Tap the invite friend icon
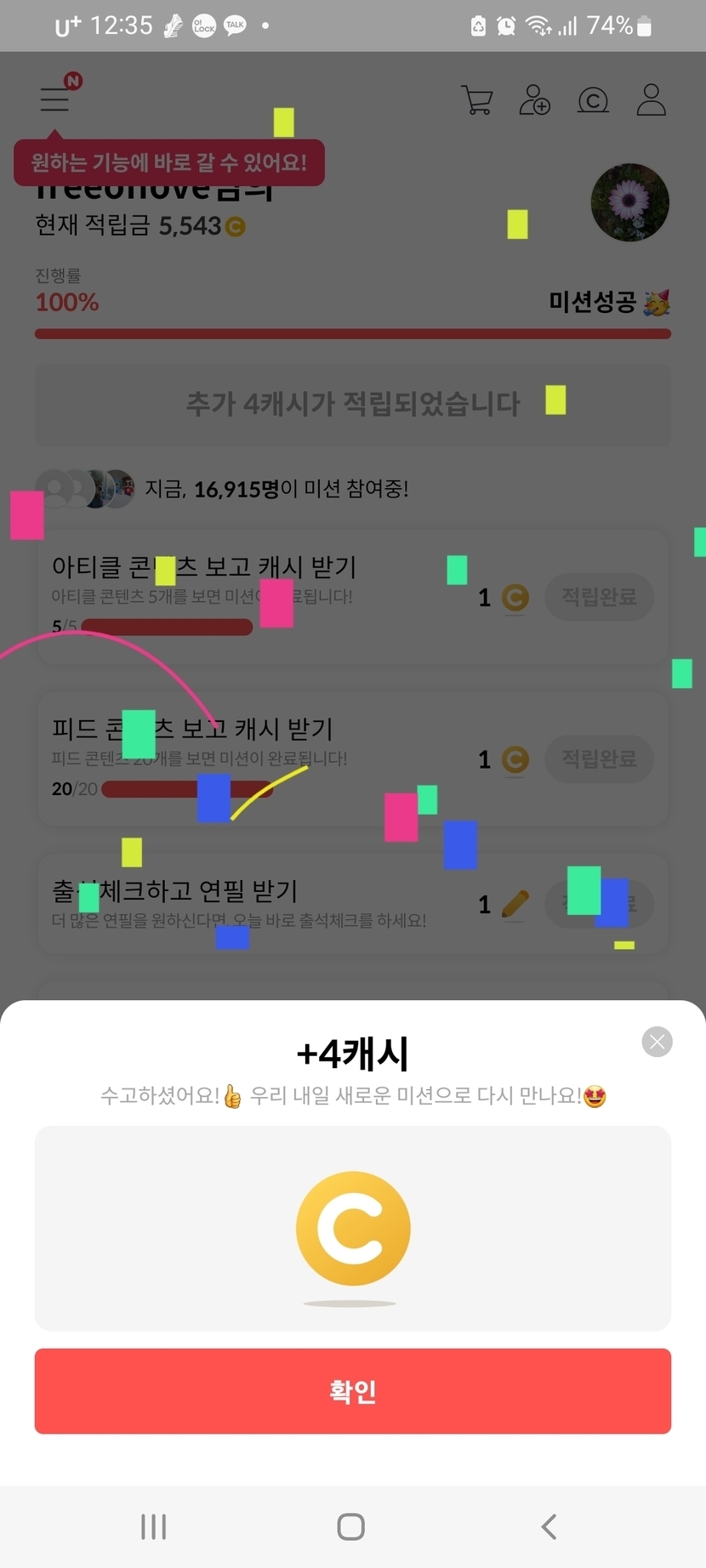The width and height of the screenshot is (706, 1568). 535,99
